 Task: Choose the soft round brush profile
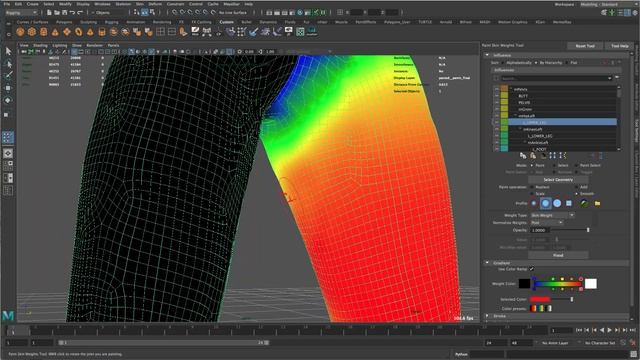click(x=546, y=203)
